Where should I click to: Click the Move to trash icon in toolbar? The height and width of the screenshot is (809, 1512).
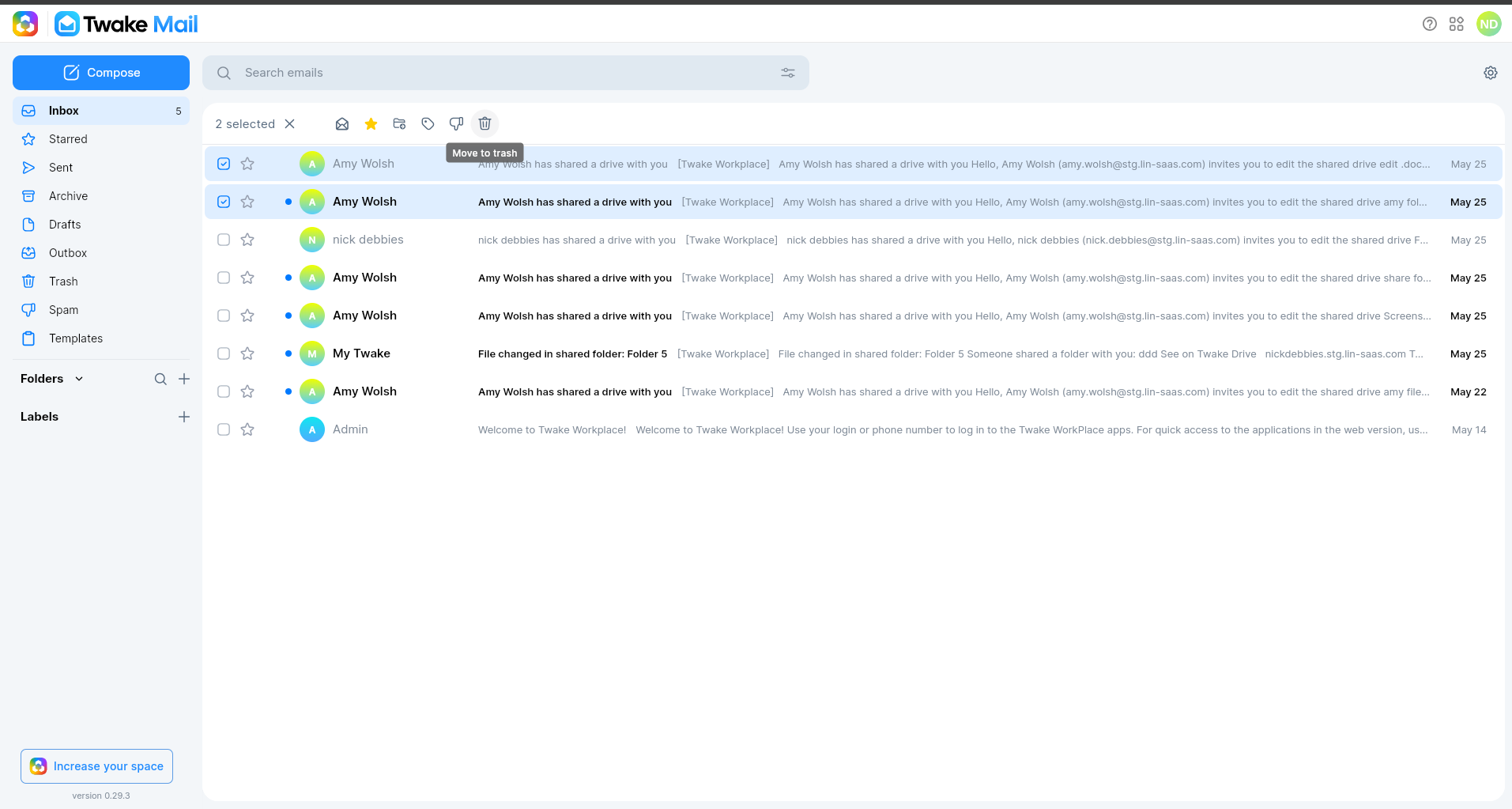(485, 123)
